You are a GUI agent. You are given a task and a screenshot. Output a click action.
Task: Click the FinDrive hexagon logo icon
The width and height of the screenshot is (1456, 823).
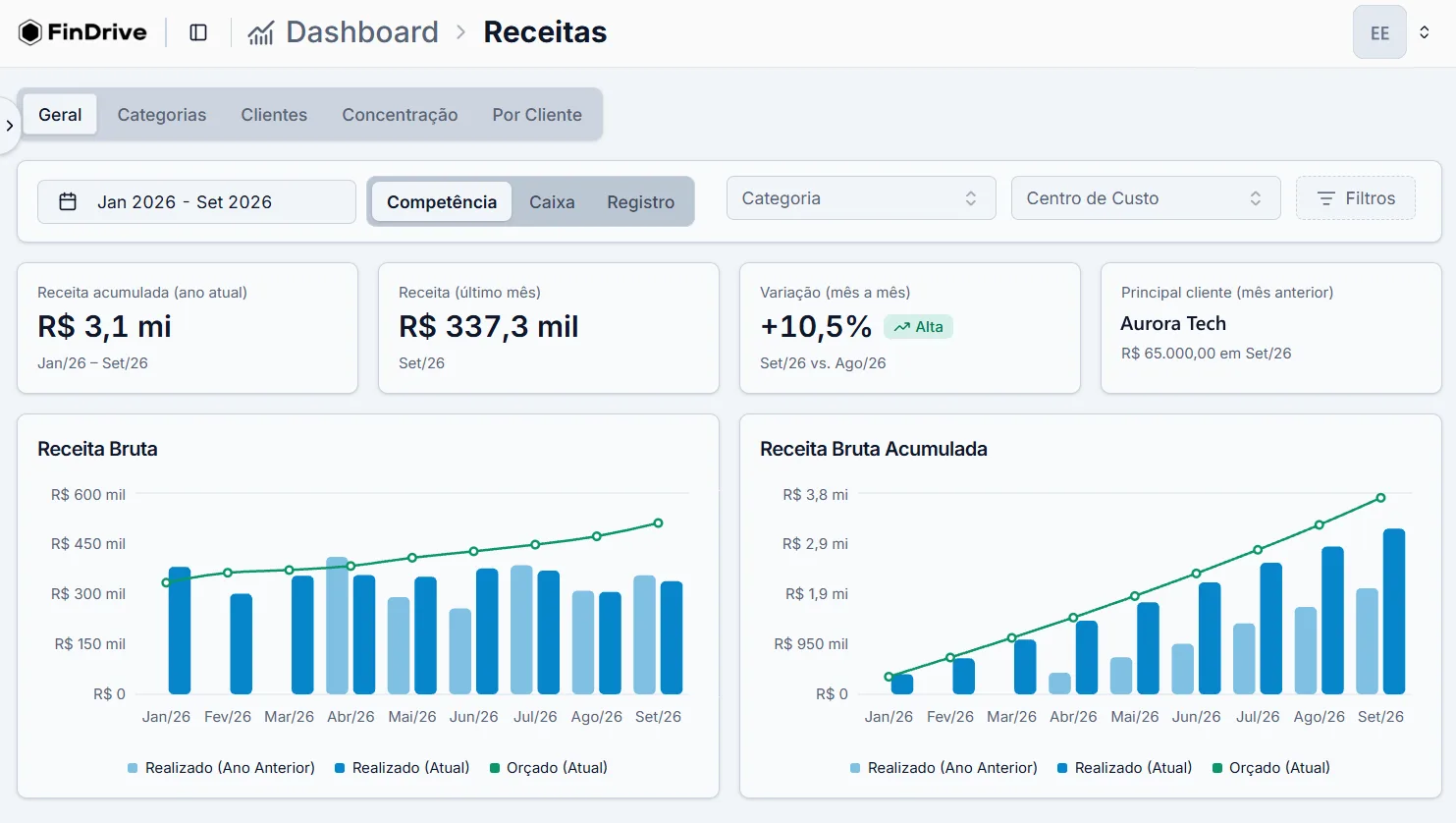click(30, 32)
